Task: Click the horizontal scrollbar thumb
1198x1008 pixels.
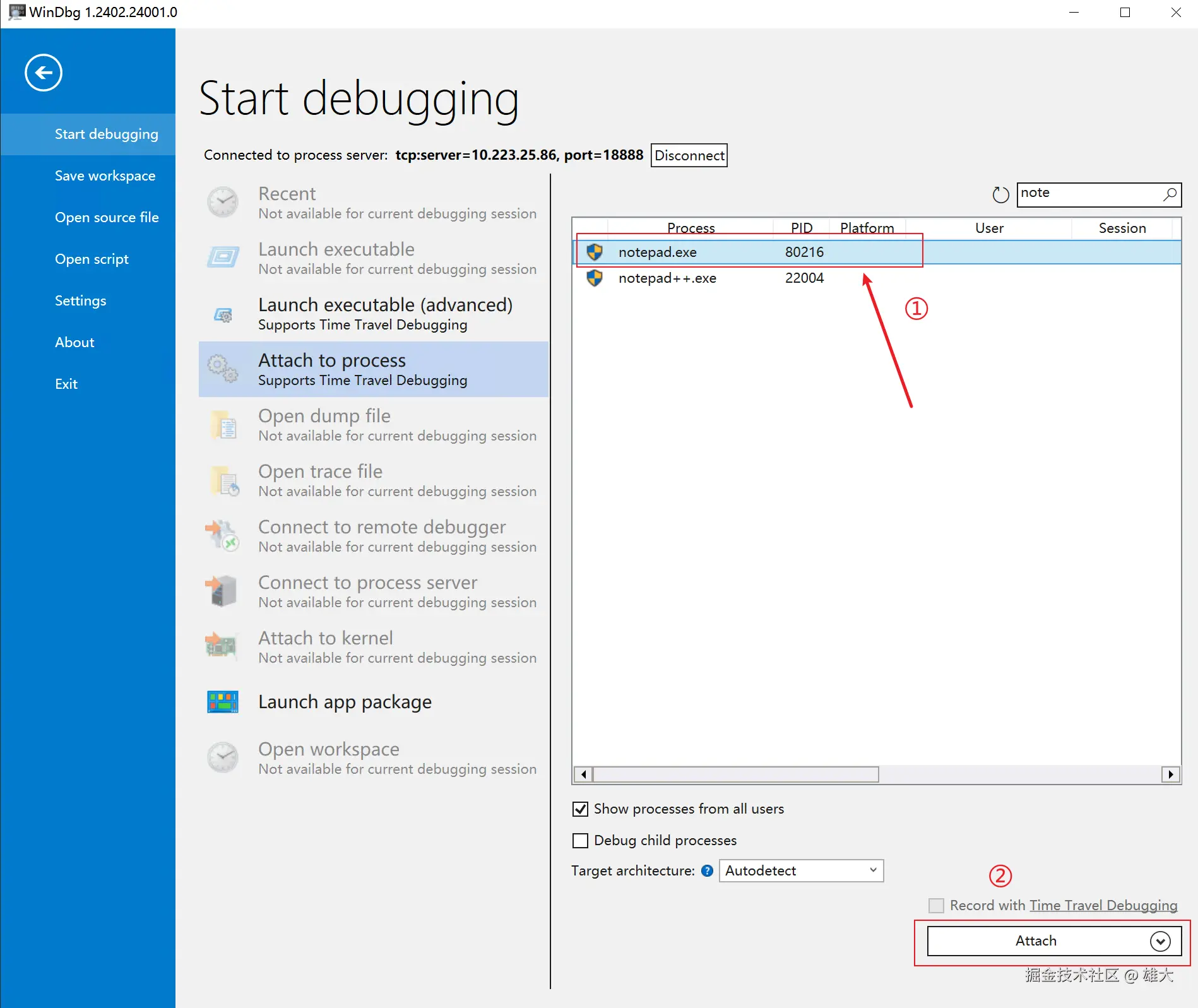Action: pos(736,774)
